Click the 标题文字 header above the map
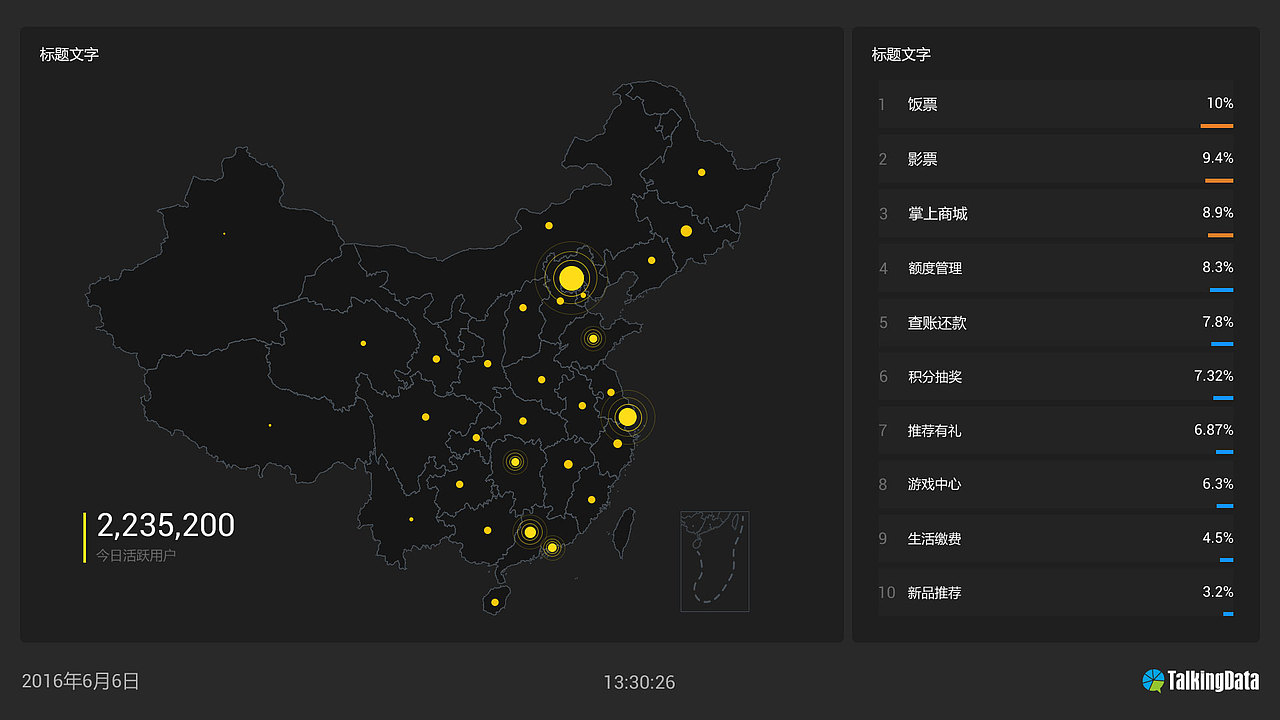 [x=66, y=55]
